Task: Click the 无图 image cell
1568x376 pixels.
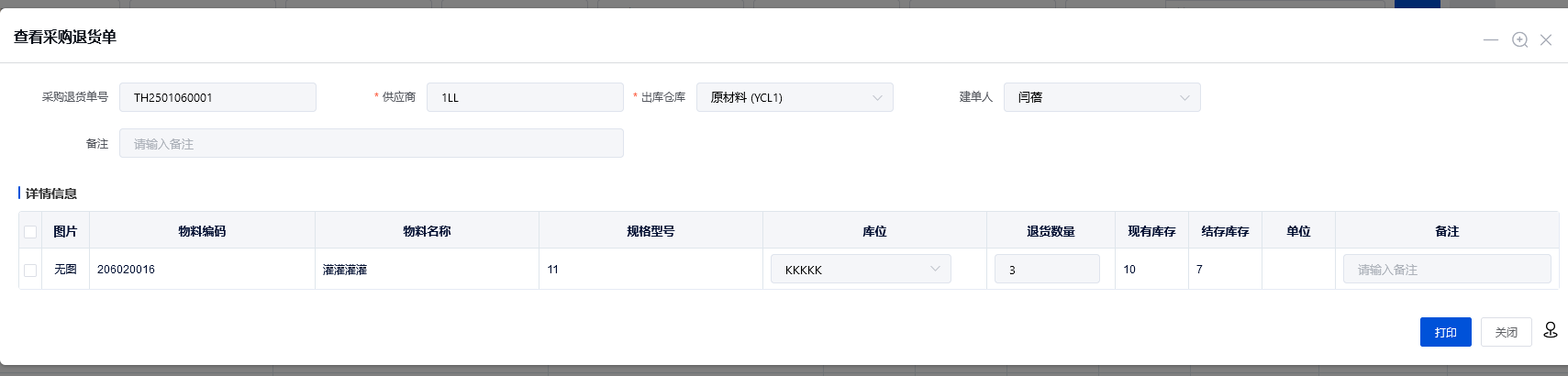Action: tap(65, 270)
